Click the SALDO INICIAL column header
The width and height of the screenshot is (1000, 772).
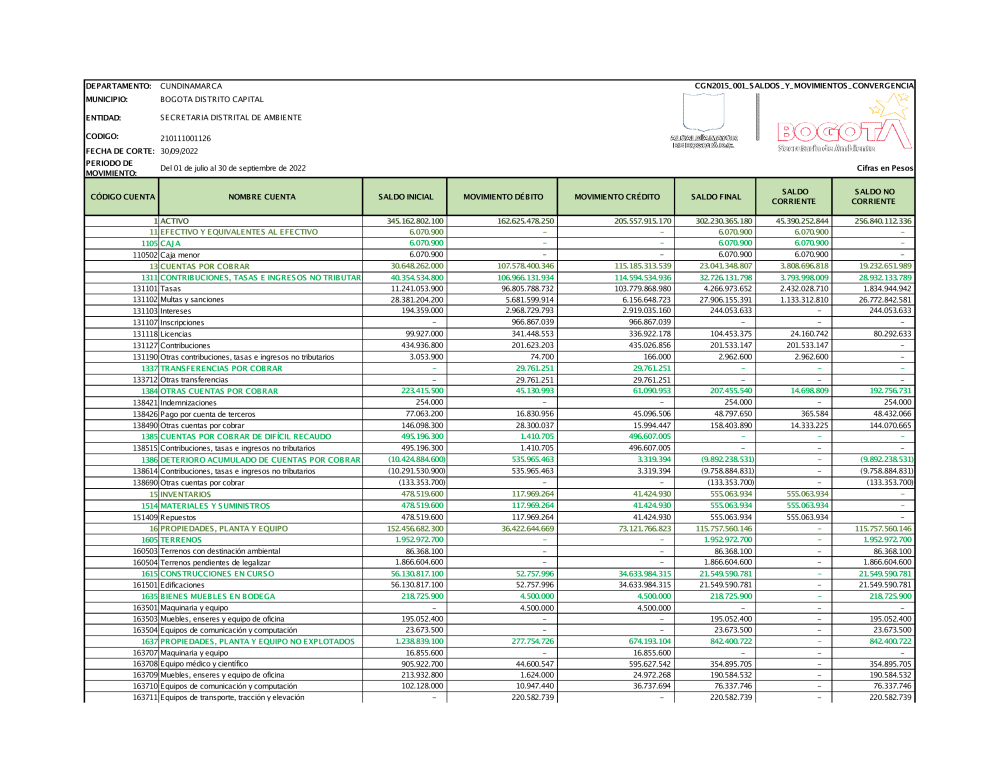(406, 197)
